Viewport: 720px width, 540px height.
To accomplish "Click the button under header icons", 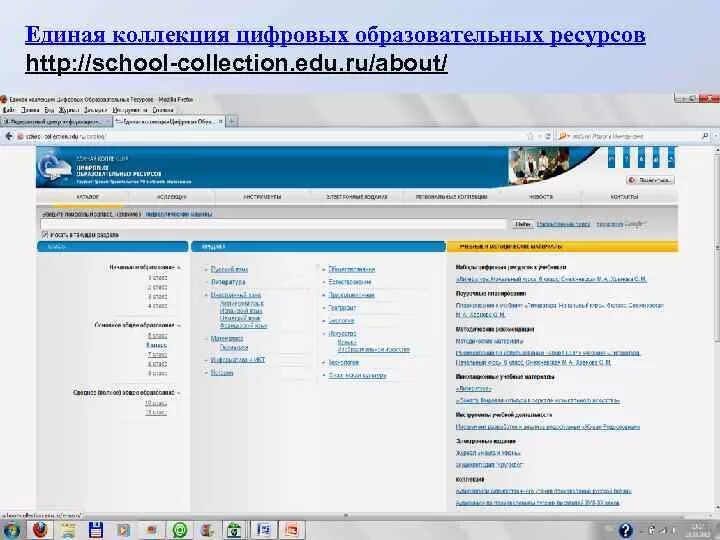I will tap(650, 180).
